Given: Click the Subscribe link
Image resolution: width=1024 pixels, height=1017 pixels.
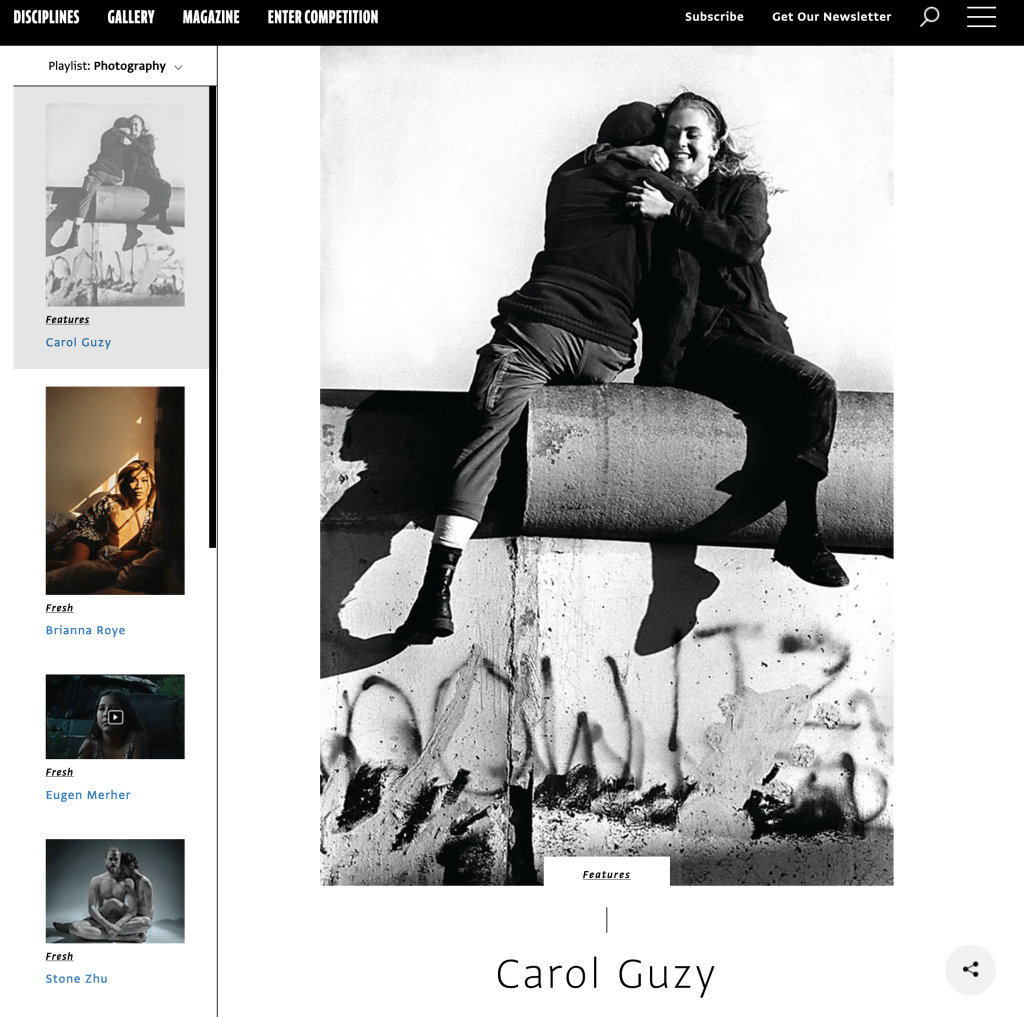Looking at the screenshot, I should 714,17.
